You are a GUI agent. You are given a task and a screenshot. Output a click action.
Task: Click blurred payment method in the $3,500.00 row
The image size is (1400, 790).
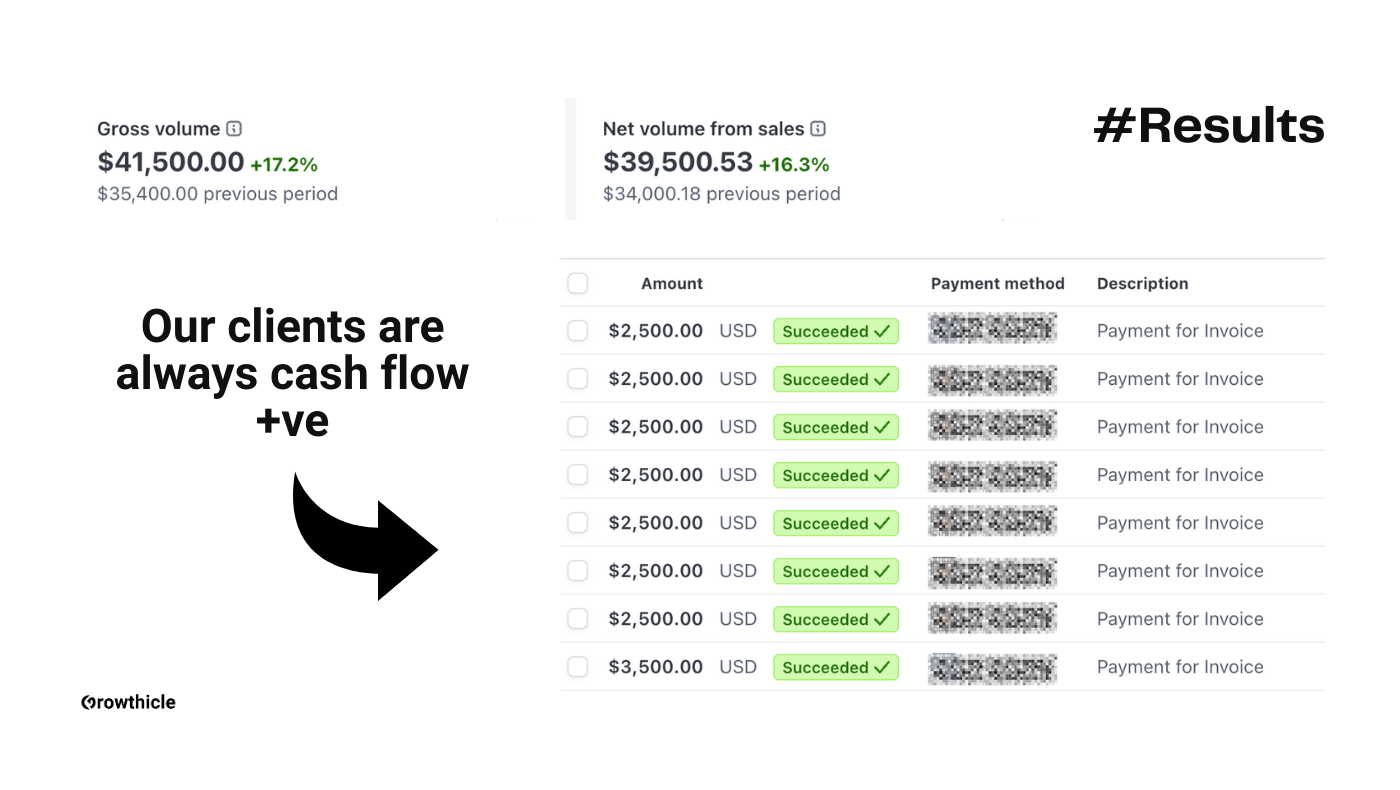(992, 667)
